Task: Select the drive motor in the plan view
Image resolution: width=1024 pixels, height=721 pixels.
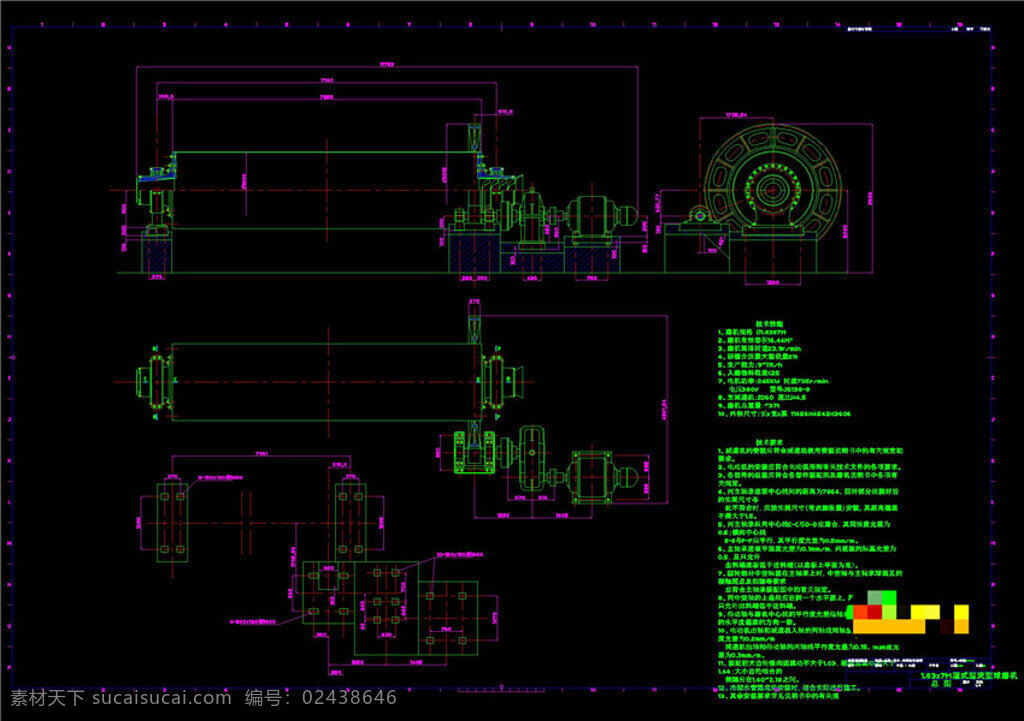Action: point(592,477)
